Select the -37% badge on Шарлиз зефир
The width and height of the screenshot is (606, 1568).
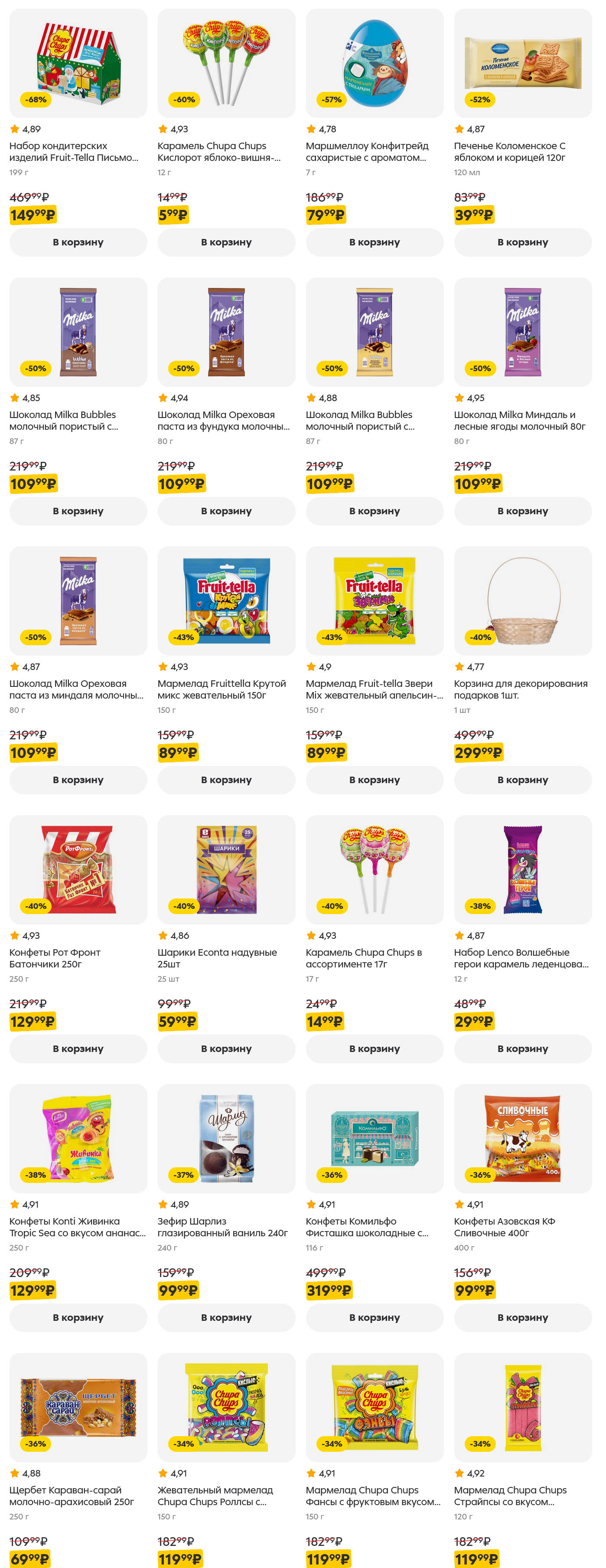tap(184, 1175)
